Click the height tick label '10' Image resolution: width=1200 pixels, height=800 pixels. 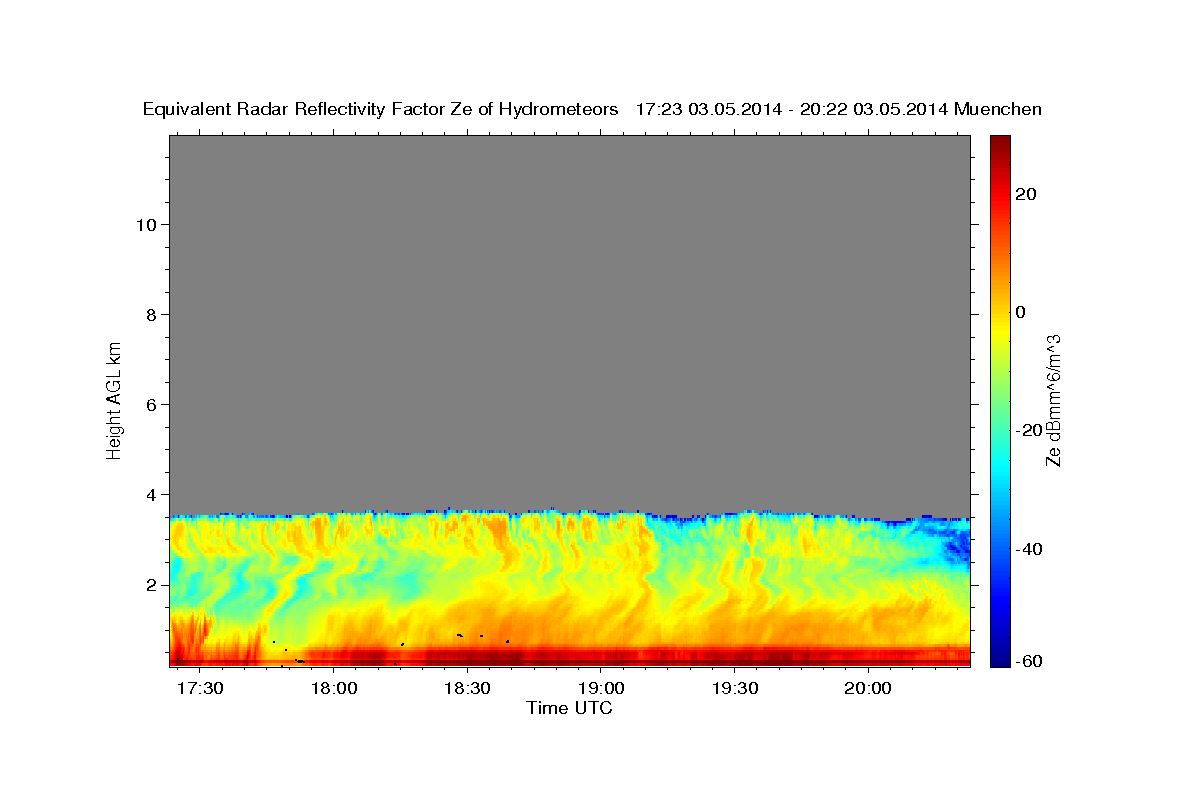click(146, 224)
